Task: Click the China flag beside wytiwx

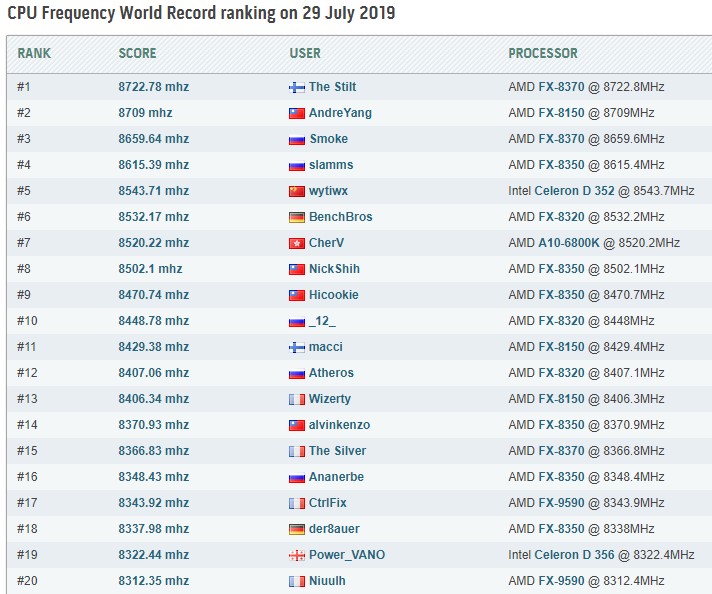Action: [x=297, y=191]
